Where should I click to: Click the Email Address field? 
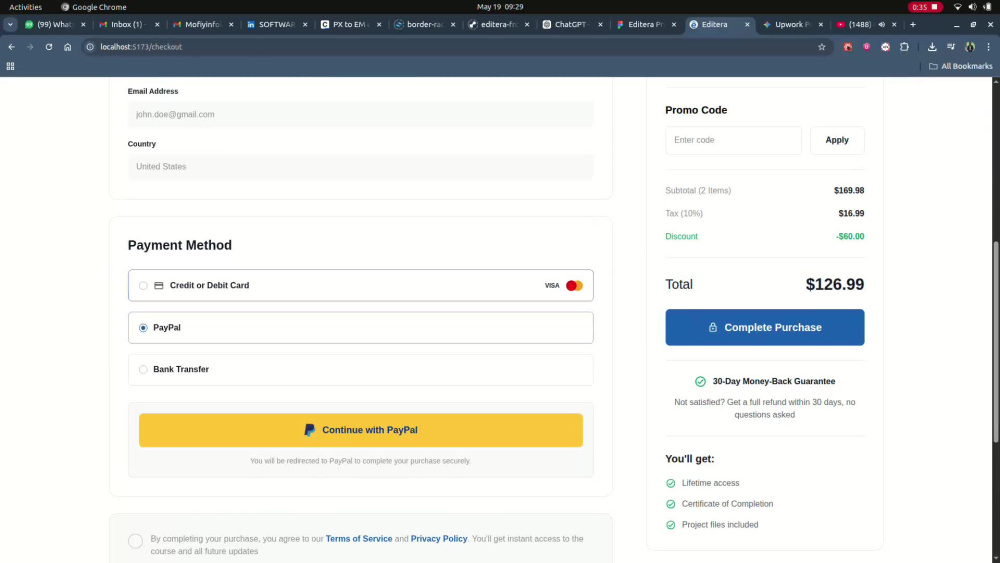(x=360, y=114)
